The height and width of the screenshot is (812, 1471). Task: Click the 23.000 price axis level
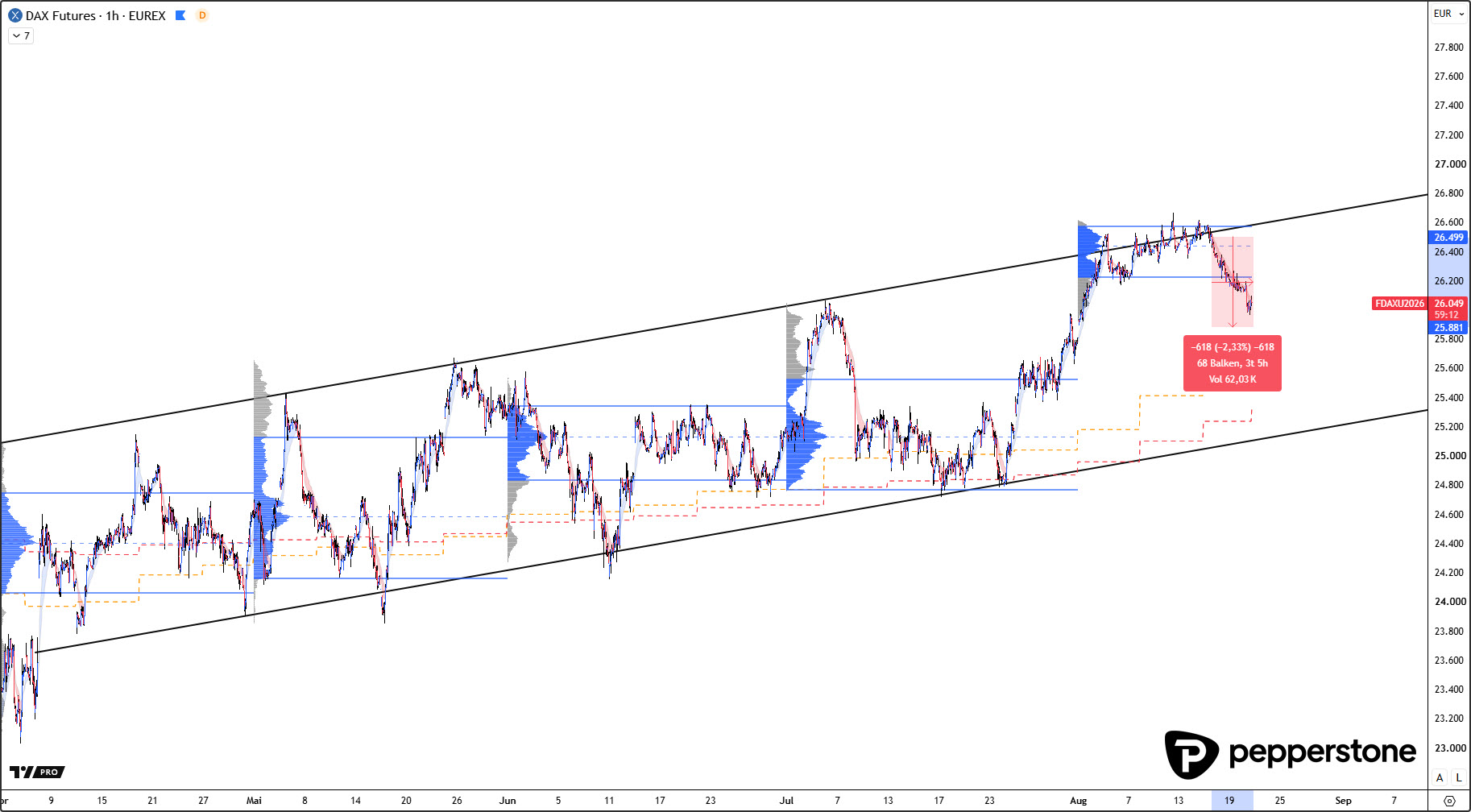click(x=1448, y=748)
